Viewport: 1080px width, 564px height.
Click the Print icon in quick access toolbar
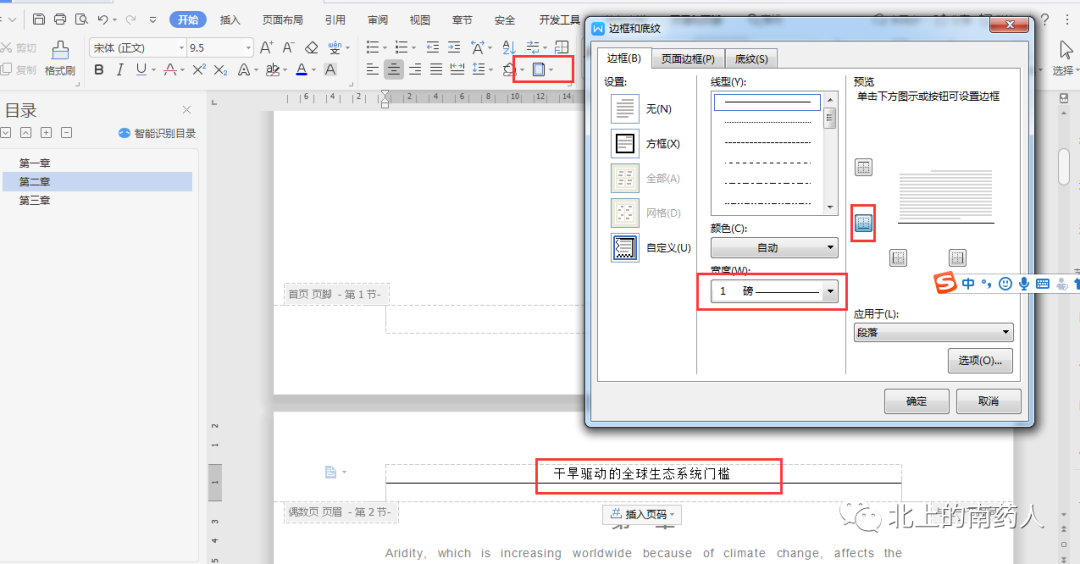60,19
